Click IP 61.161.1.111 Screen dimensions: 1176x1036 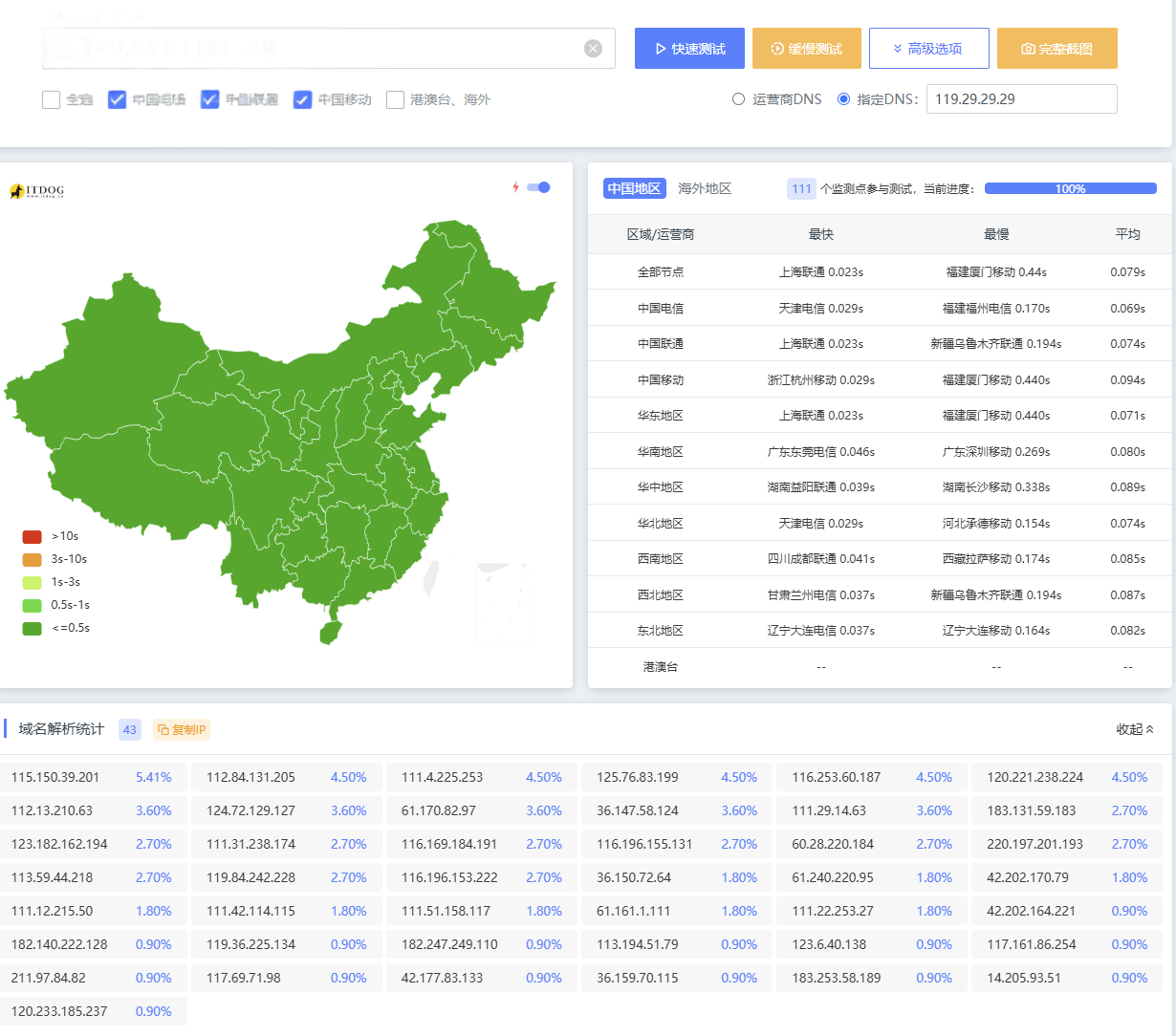pos(634,912)
